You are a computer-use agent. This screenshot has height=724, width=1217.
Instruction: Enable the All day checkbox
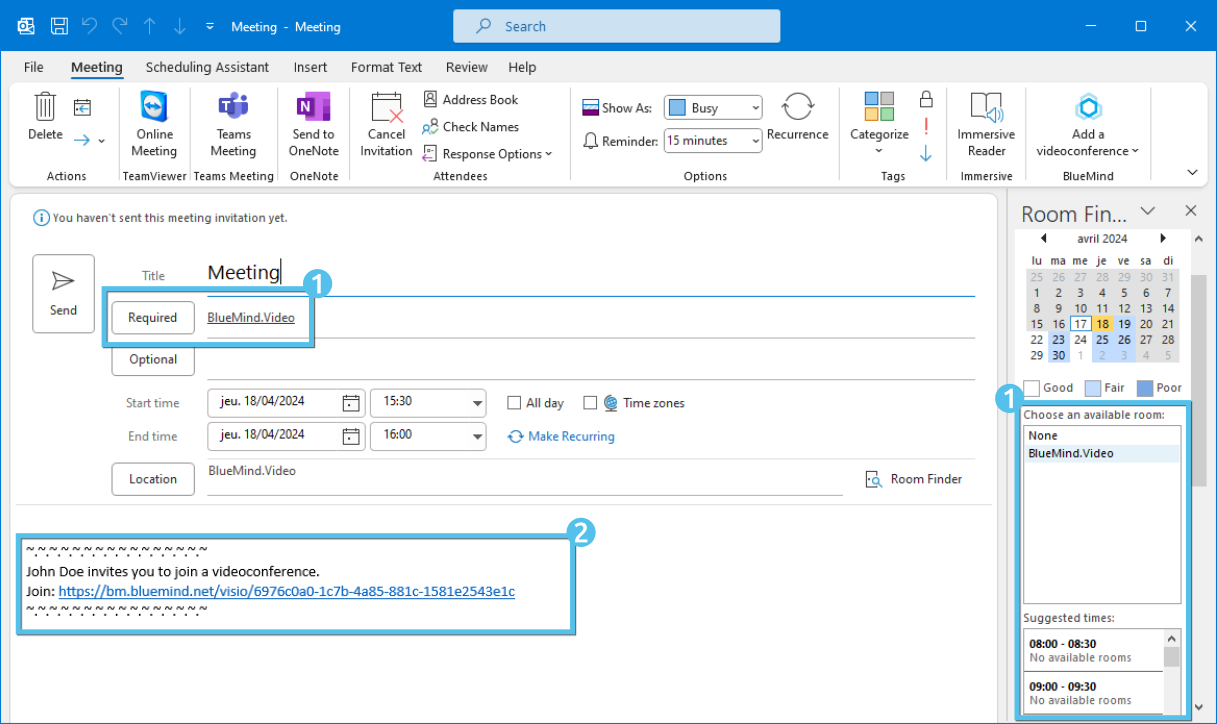[x=514, y=403]
